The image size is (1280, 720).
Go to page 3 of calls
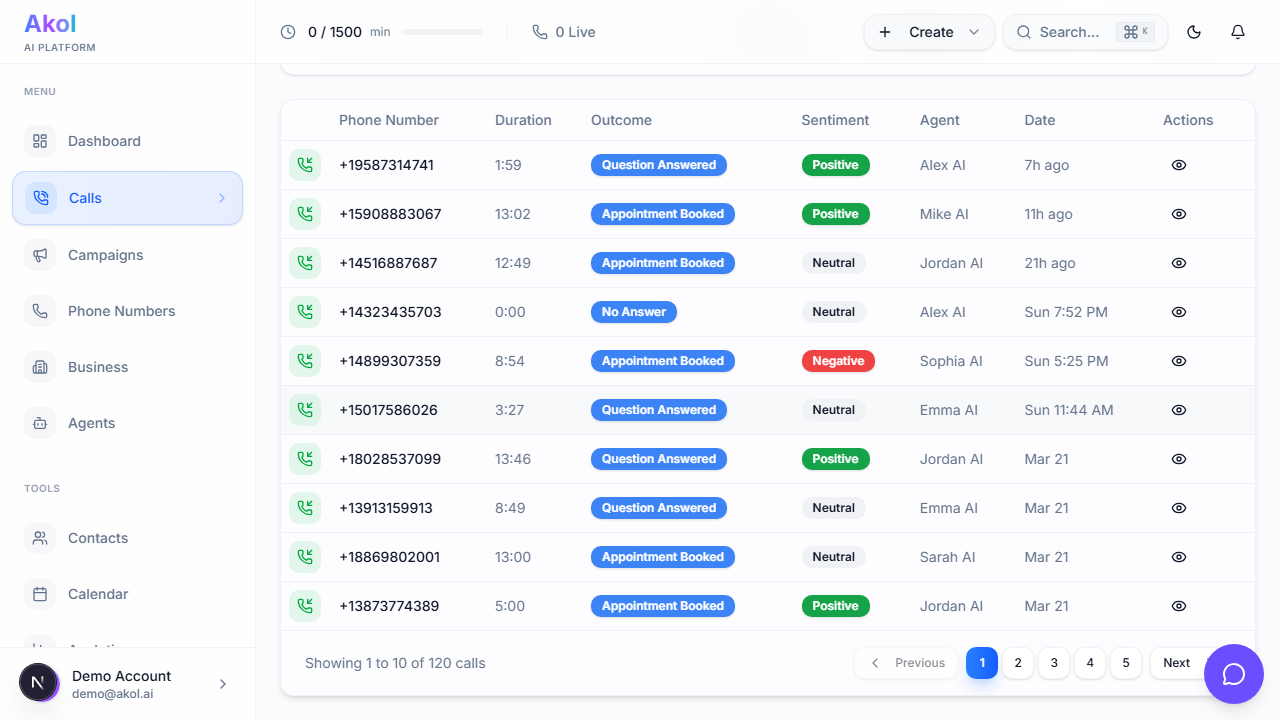(x=1053, y=663)
